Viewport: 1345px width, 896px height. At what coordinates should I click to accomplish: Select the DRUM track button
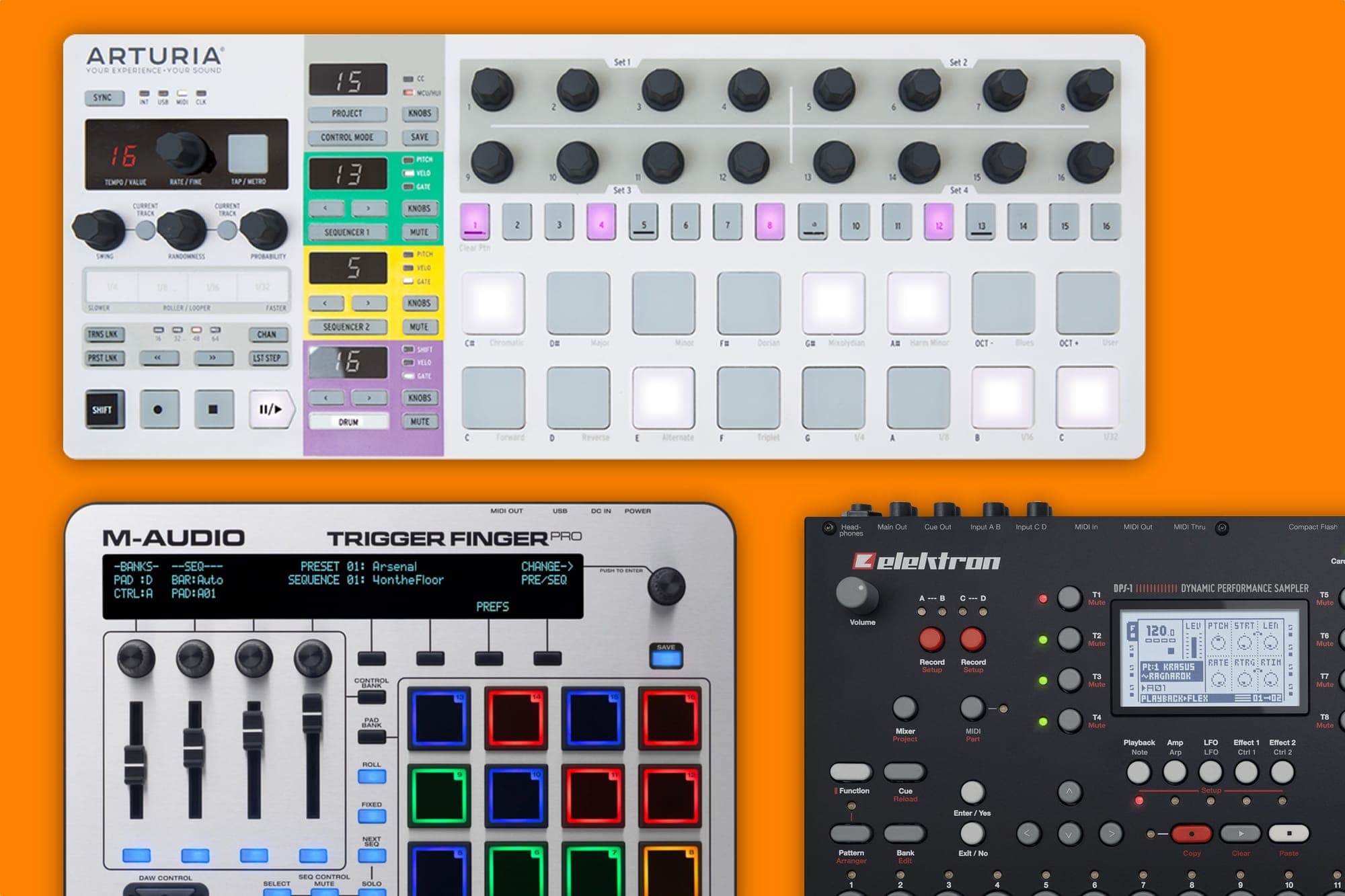pyautogui.click(x=348, y=422)
